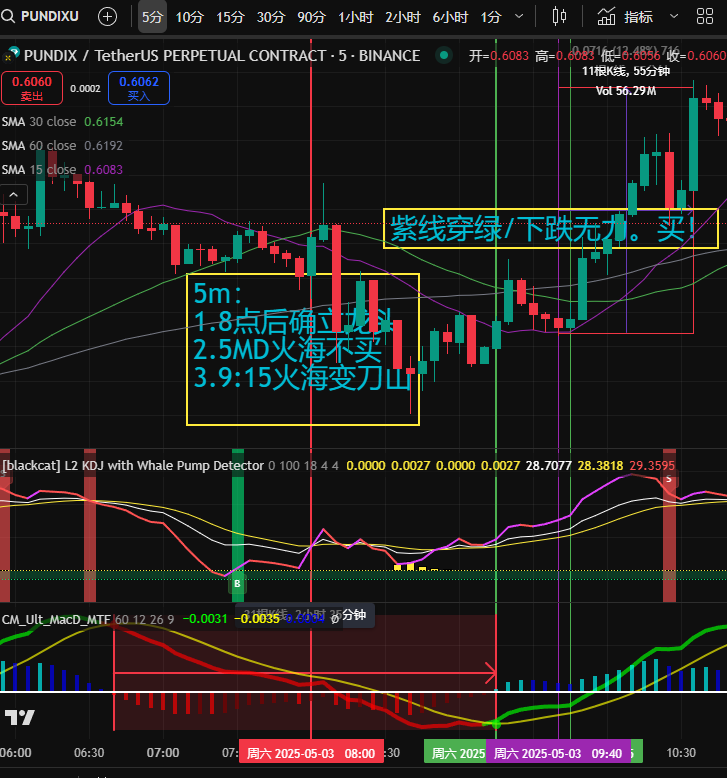Select the blackcat L2 KDJ indicator title
The height and width of the screenshot is (778, 727).
[x=133, y=465]
